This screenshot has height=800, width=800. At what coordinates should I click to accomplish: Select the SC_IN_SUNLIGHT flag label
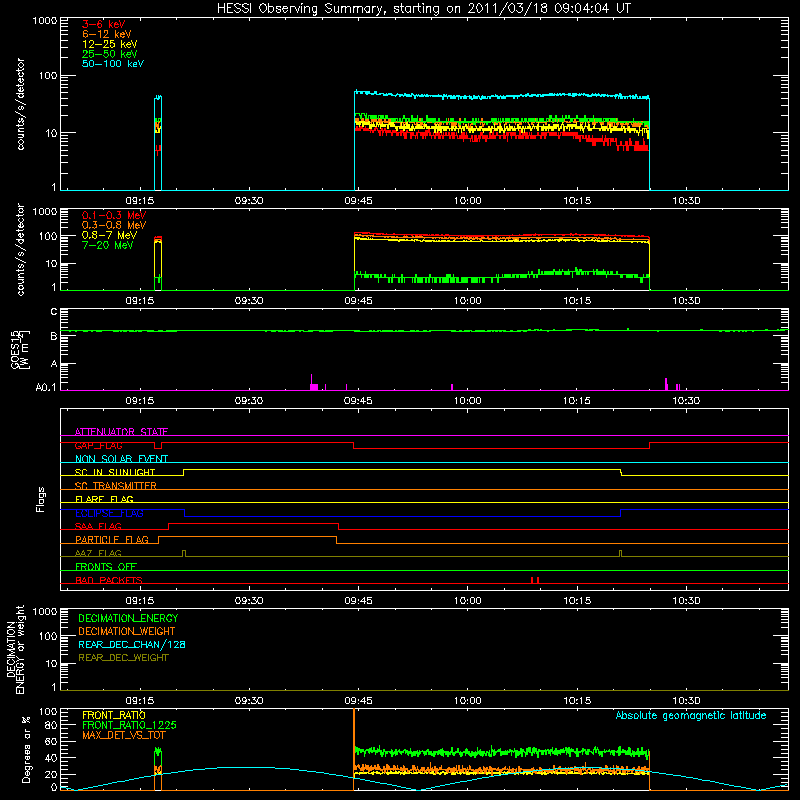(115, 472)
